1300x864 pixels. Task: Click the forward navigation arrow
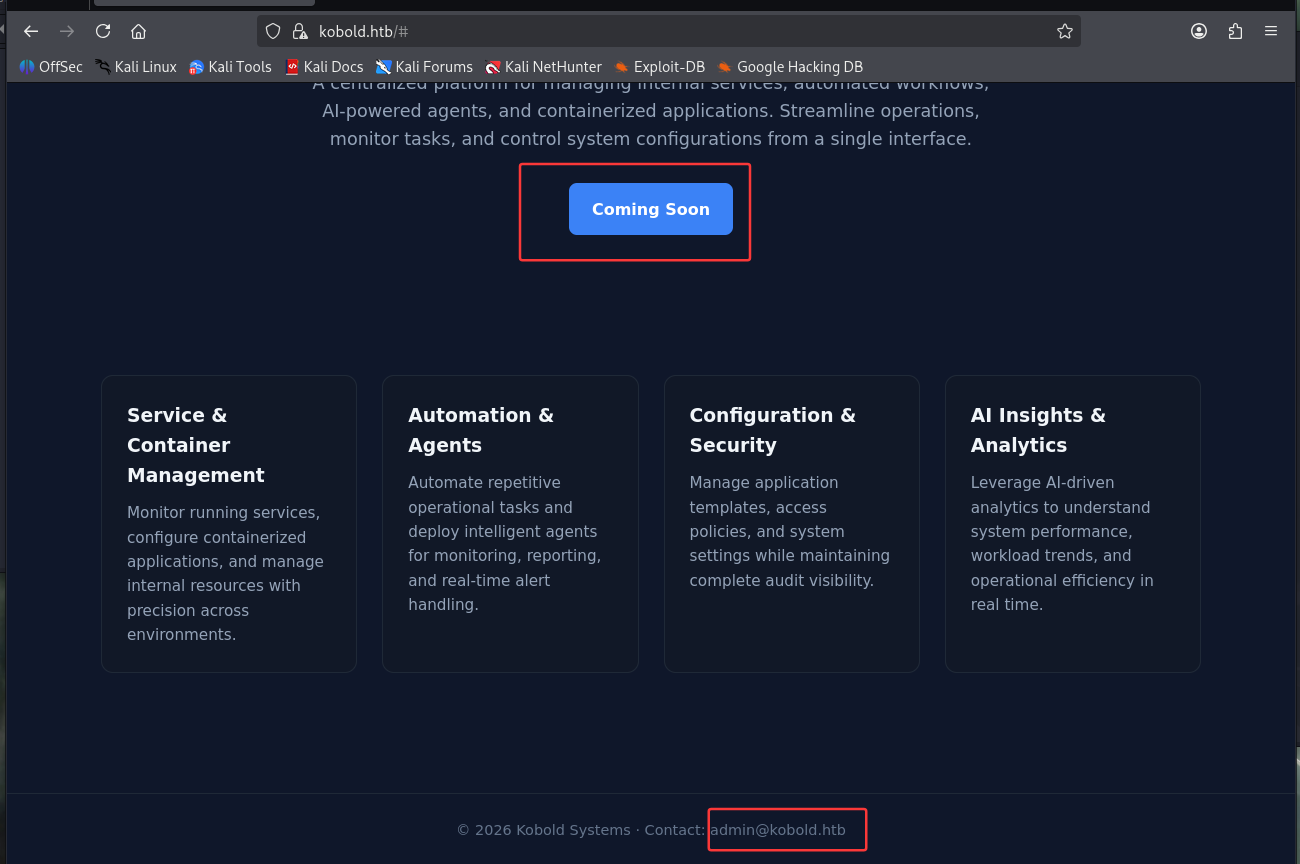click(x=67, y=31)
